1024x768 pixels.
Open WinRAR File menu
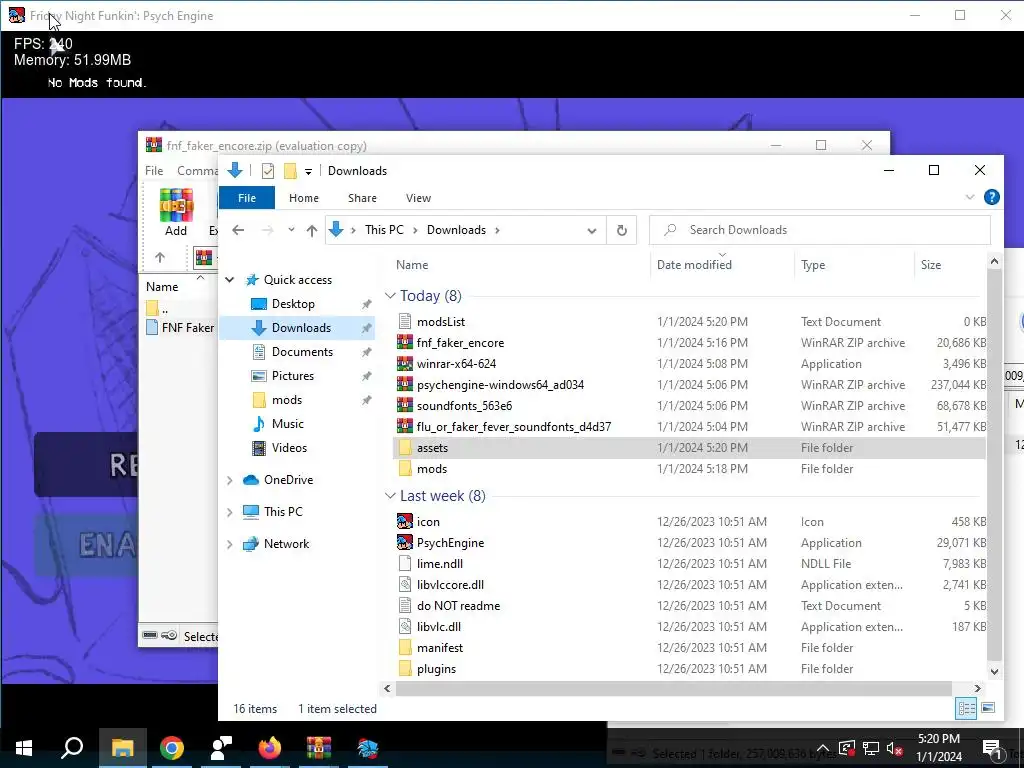[x=154, y=170]
